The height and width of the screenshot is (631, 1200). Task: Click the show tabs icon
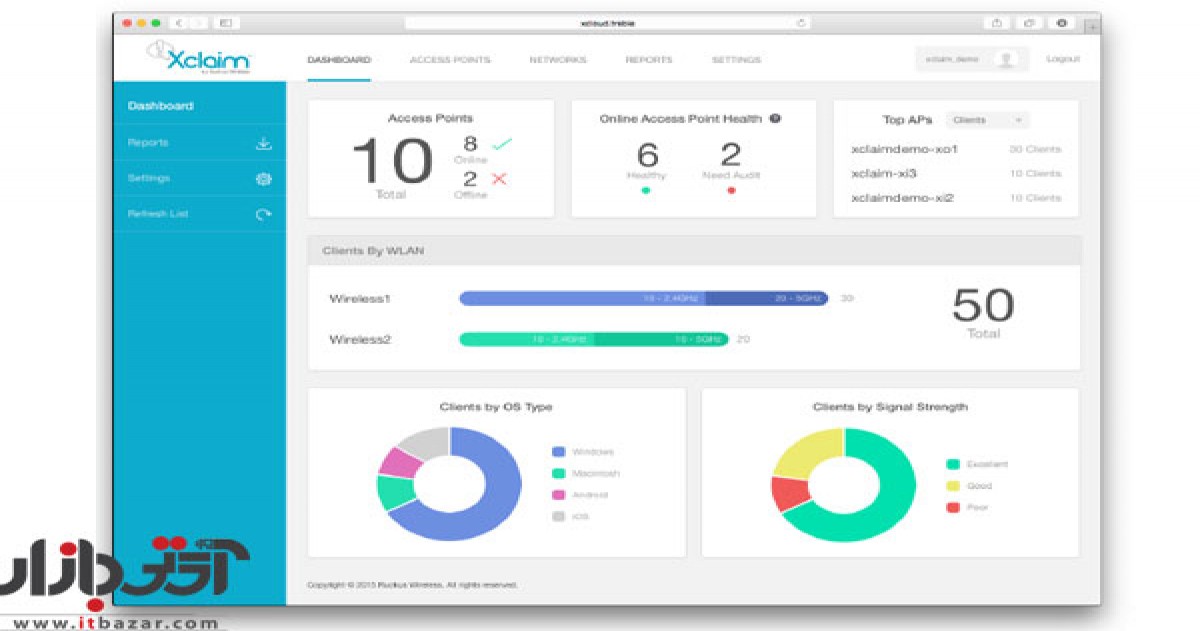[1028, 22]
